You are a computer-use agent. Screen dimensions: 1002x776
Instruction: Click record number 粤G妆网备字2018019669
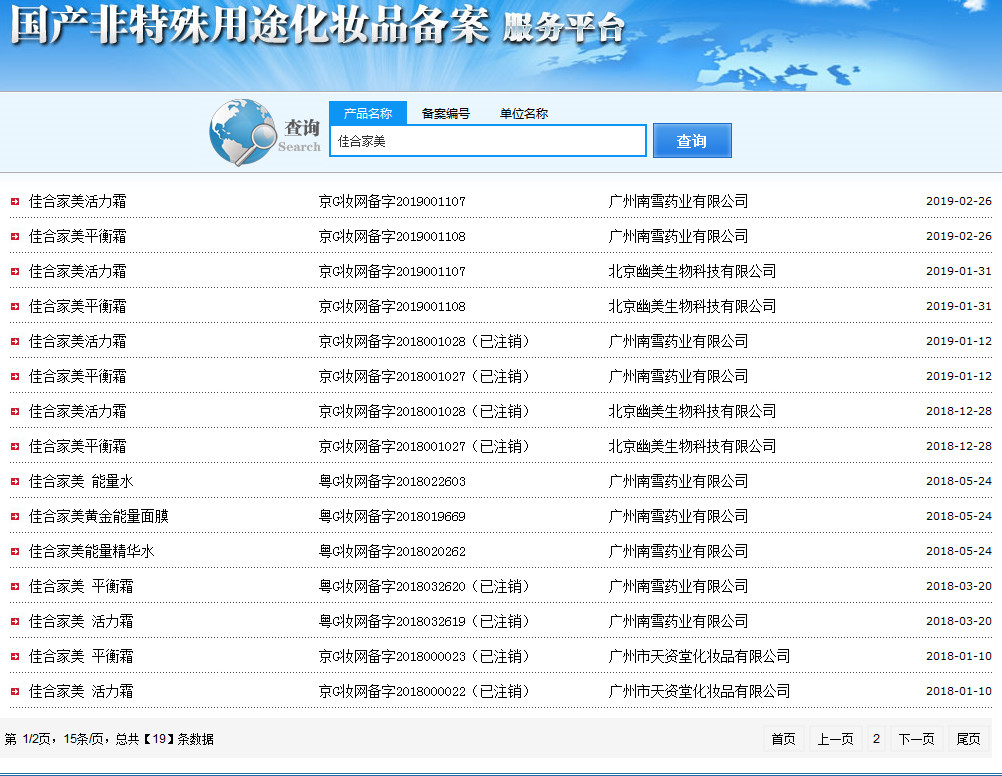[x=392, y=517]
